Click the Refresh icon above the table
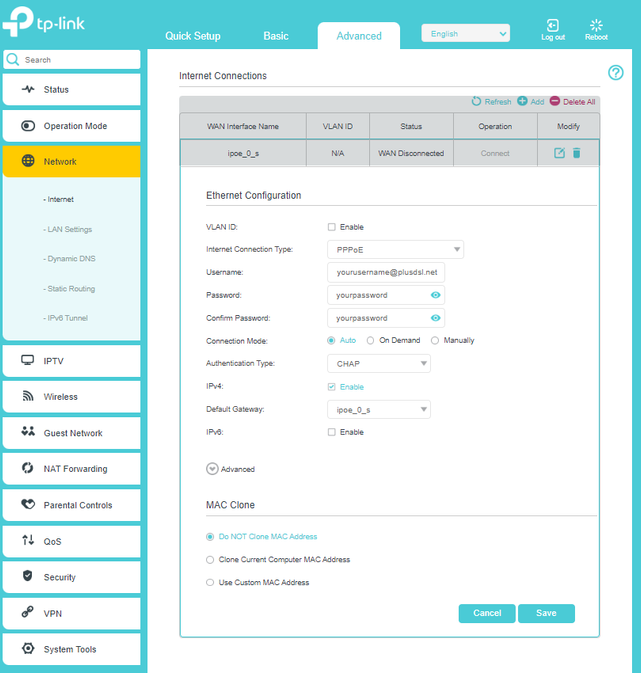 (476, 102)
